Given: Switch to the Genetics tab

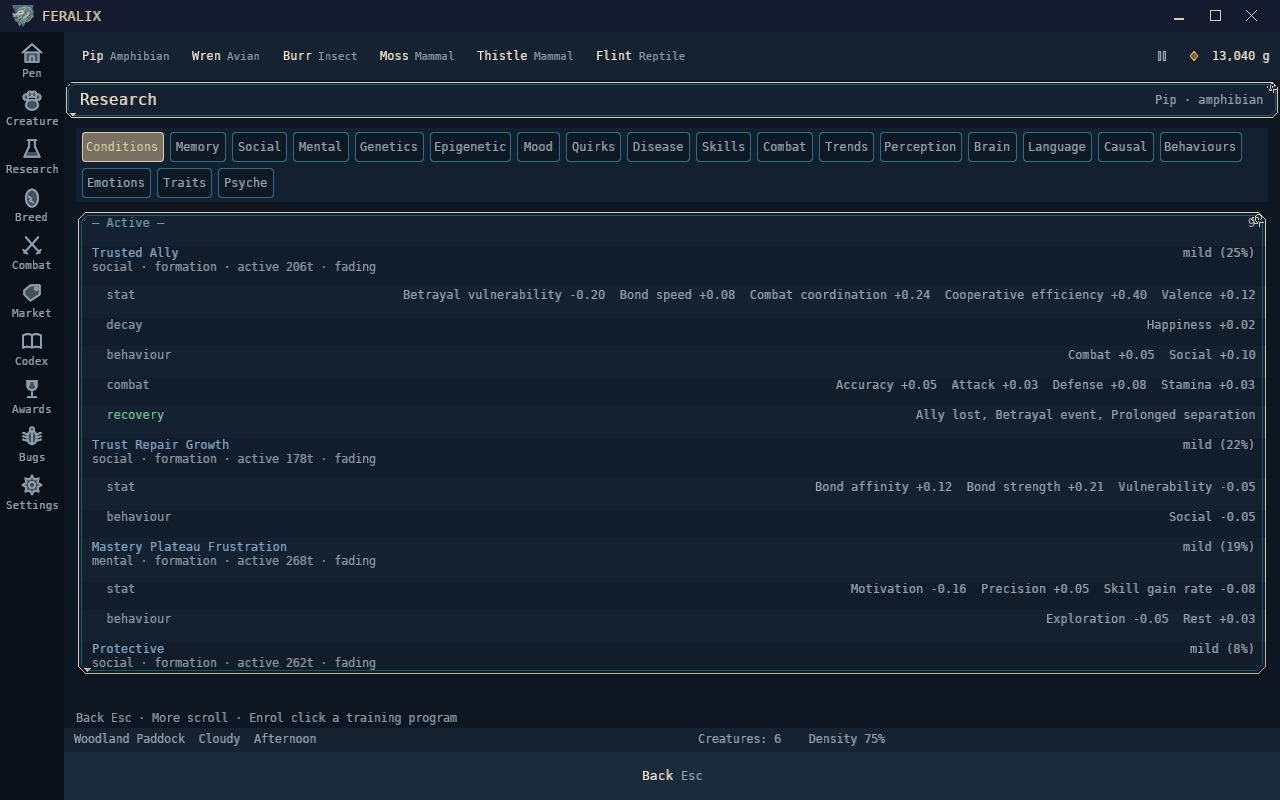Looking at the screenshot, I should coord(388,147).
